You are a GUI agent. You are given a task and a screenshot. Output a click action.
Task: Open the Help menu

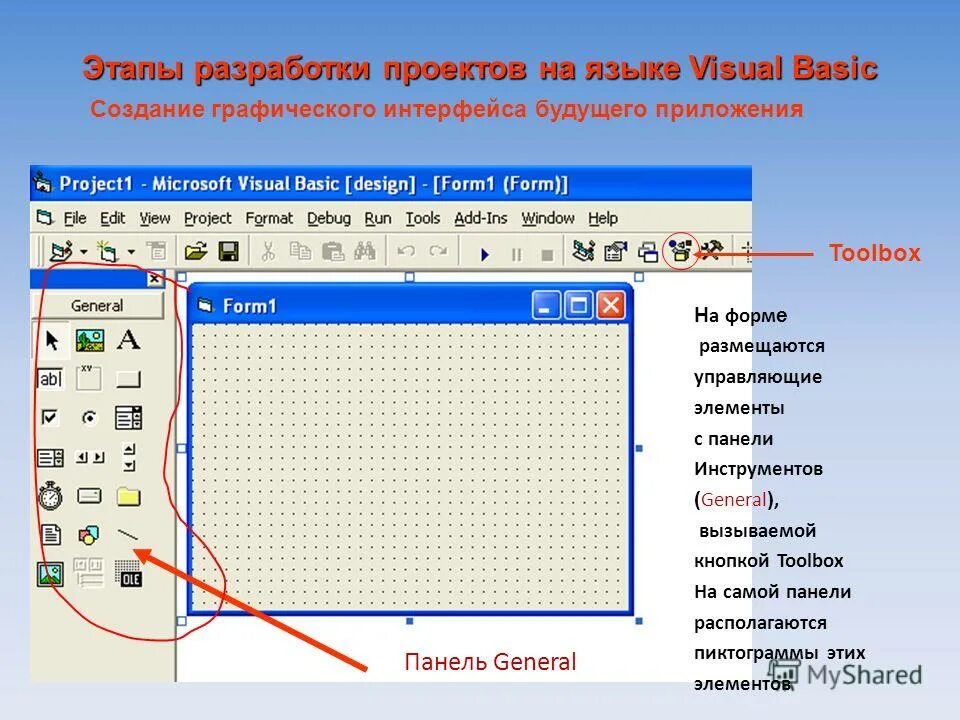tap(603, 219)
